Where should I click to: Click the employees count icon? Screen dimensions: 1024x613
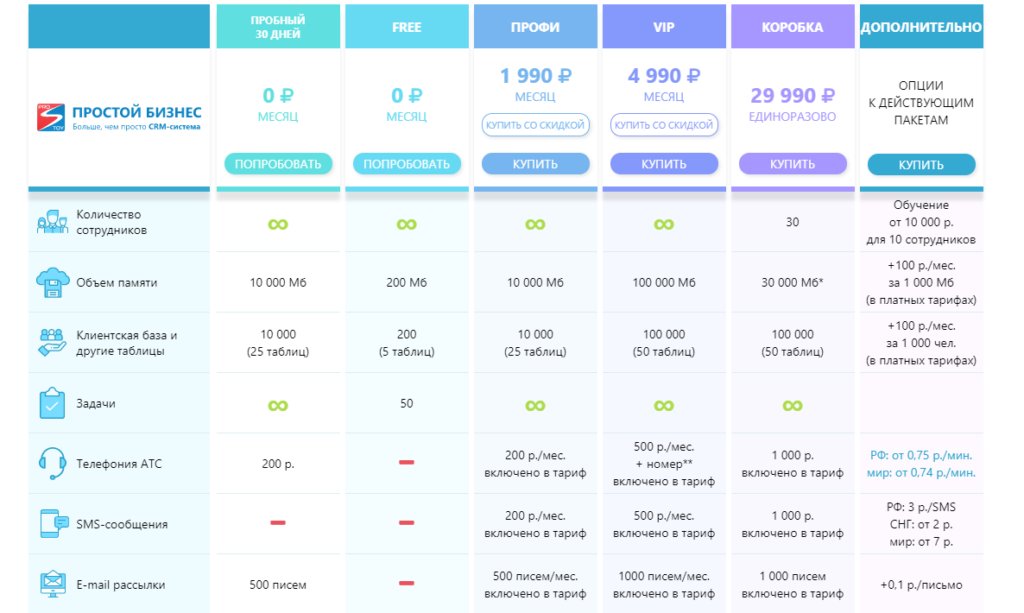[51, 223]
